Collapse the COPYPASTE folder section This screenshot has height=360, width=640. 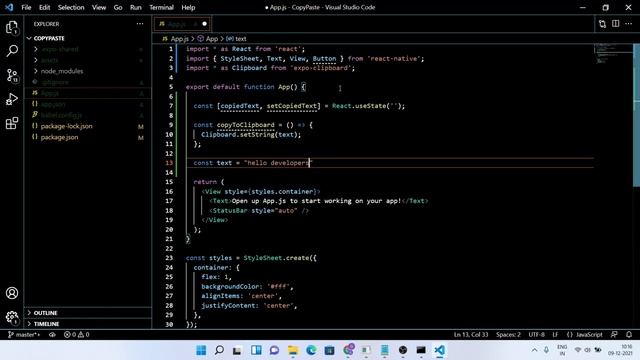coord(87,38)
